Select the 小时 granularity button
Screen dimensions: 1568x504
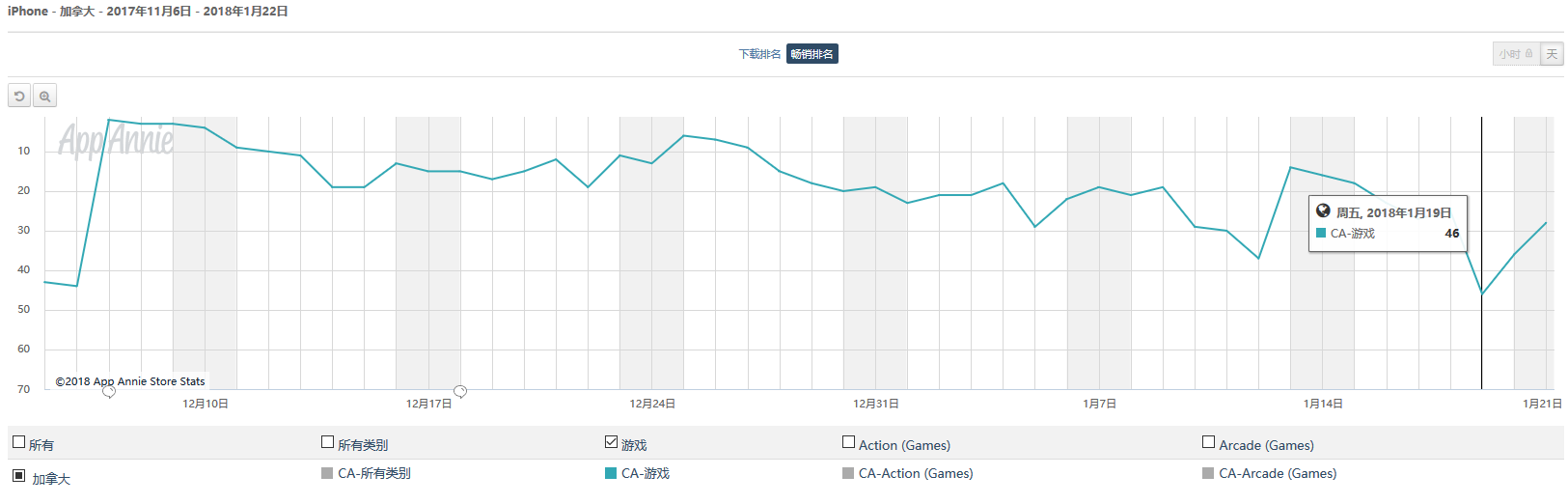[x=1516, y=54]
